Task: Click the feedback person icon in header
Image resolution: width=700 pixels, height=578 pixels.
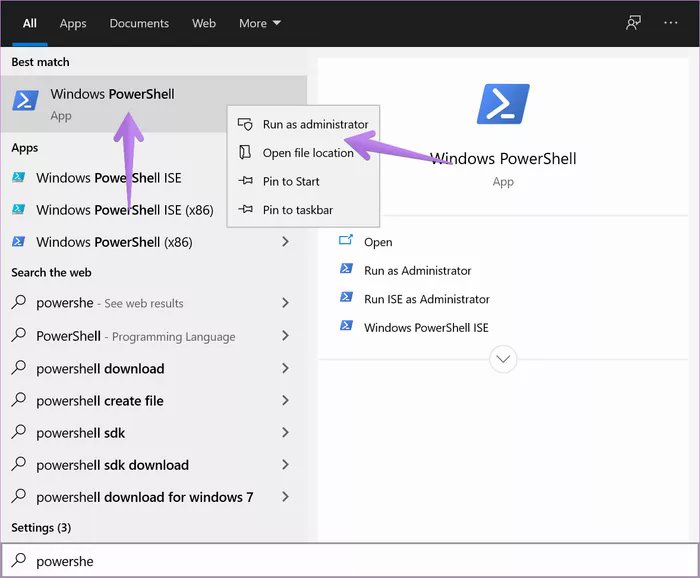Action: click(x=633, y=23)
